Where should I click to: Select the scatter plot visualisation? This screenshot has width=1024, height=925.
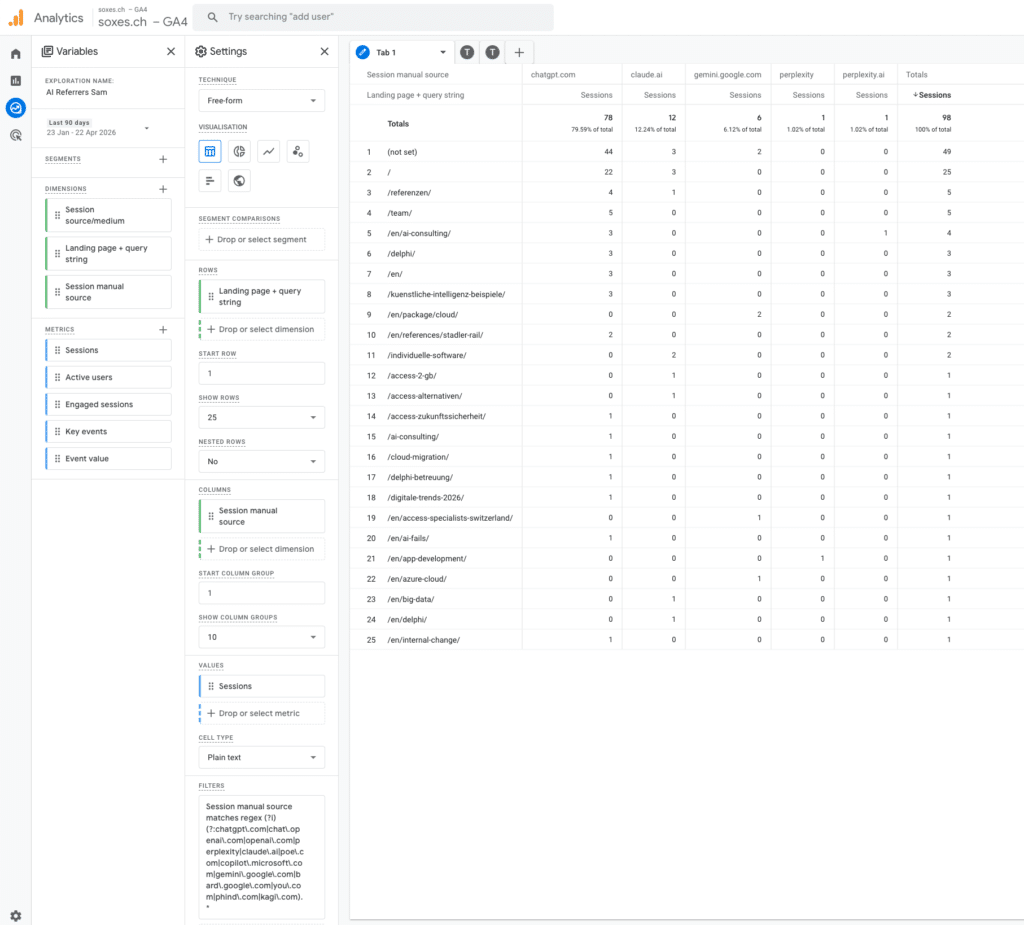[x=297, y=151]
